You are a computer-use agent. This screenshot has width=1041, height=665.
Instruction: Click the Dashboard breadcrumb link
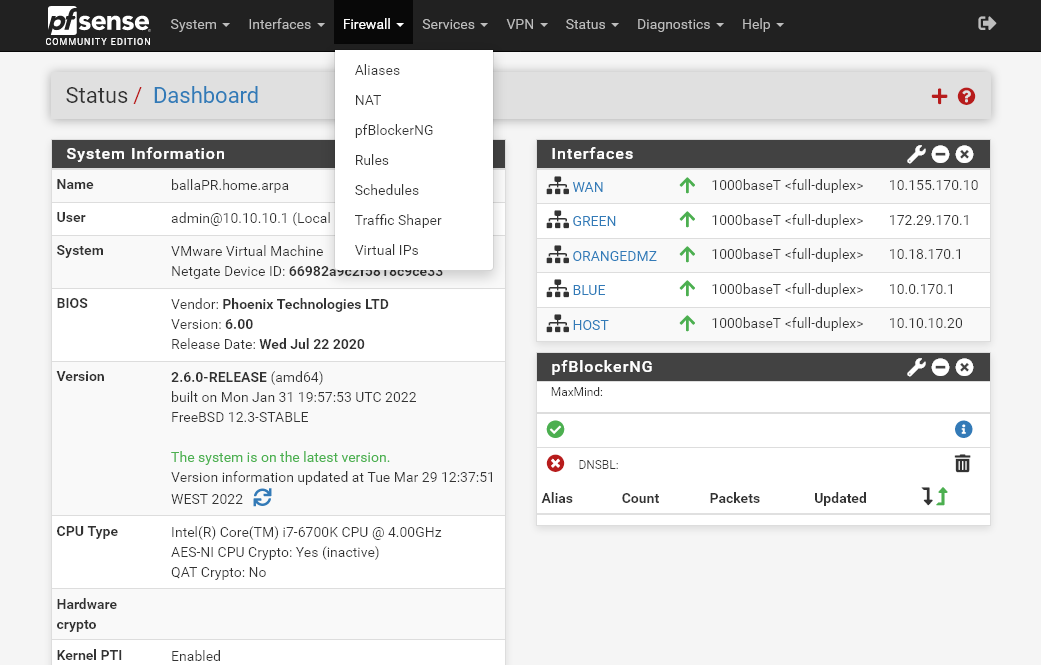point(205,95)
